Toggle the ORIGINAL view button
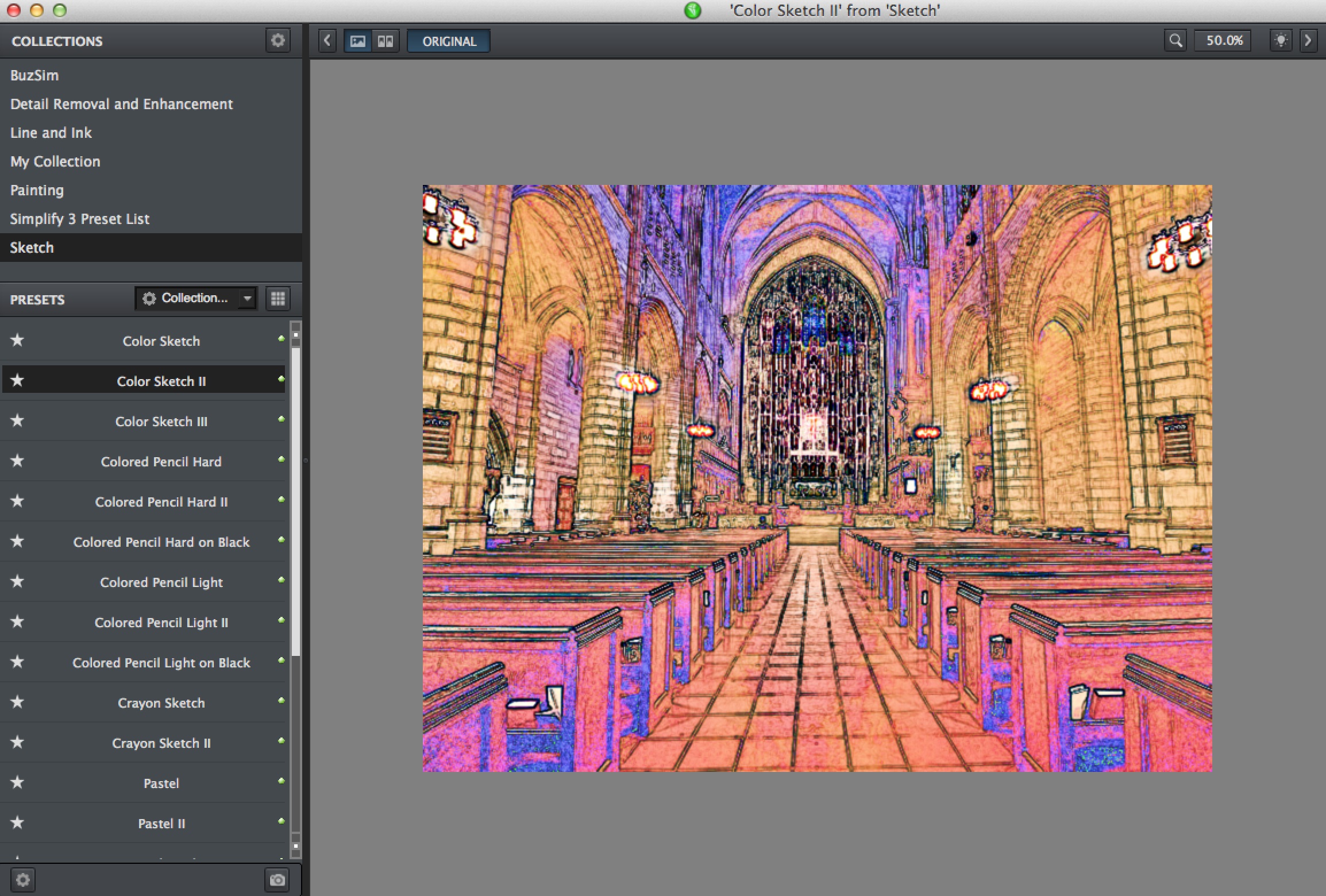This screenshot has width=1326, height=896. pyautogui.click(x=449, y=41)
